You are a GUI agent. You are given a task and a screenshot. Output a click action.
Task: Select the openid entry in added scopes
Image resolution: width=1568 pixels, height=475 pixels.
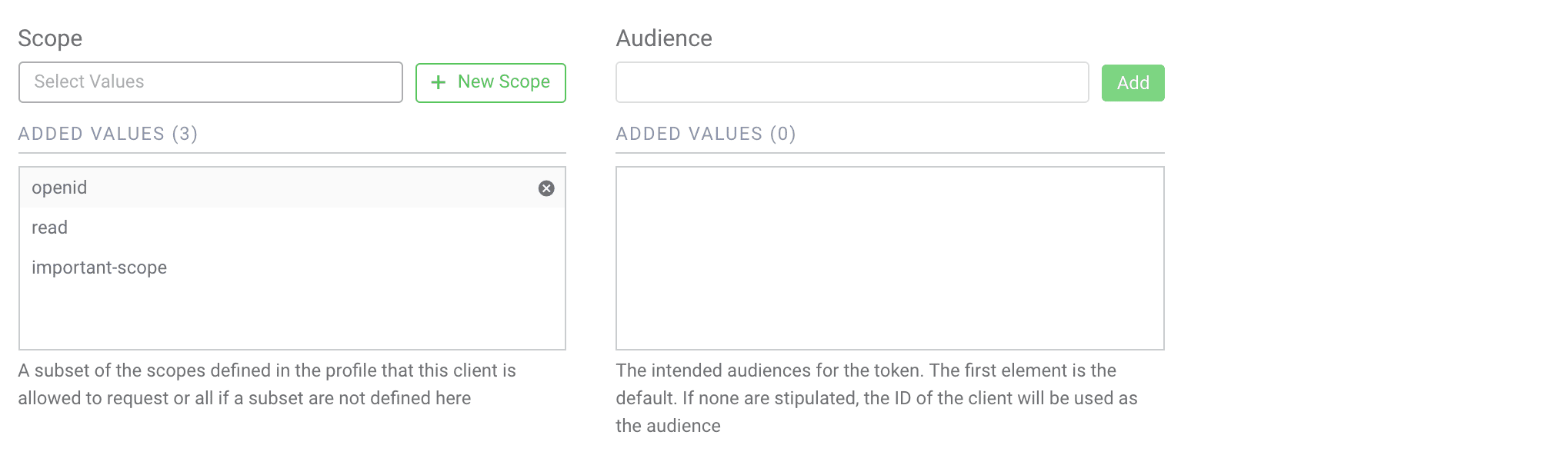(59, 188)
